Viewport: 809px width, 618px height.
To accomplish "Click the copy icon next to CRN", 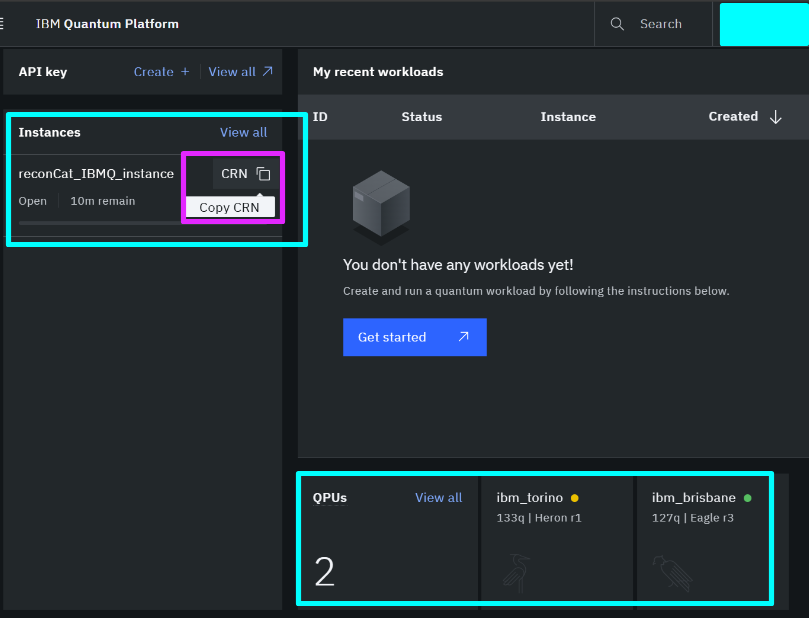I will (x=263, y=174).
